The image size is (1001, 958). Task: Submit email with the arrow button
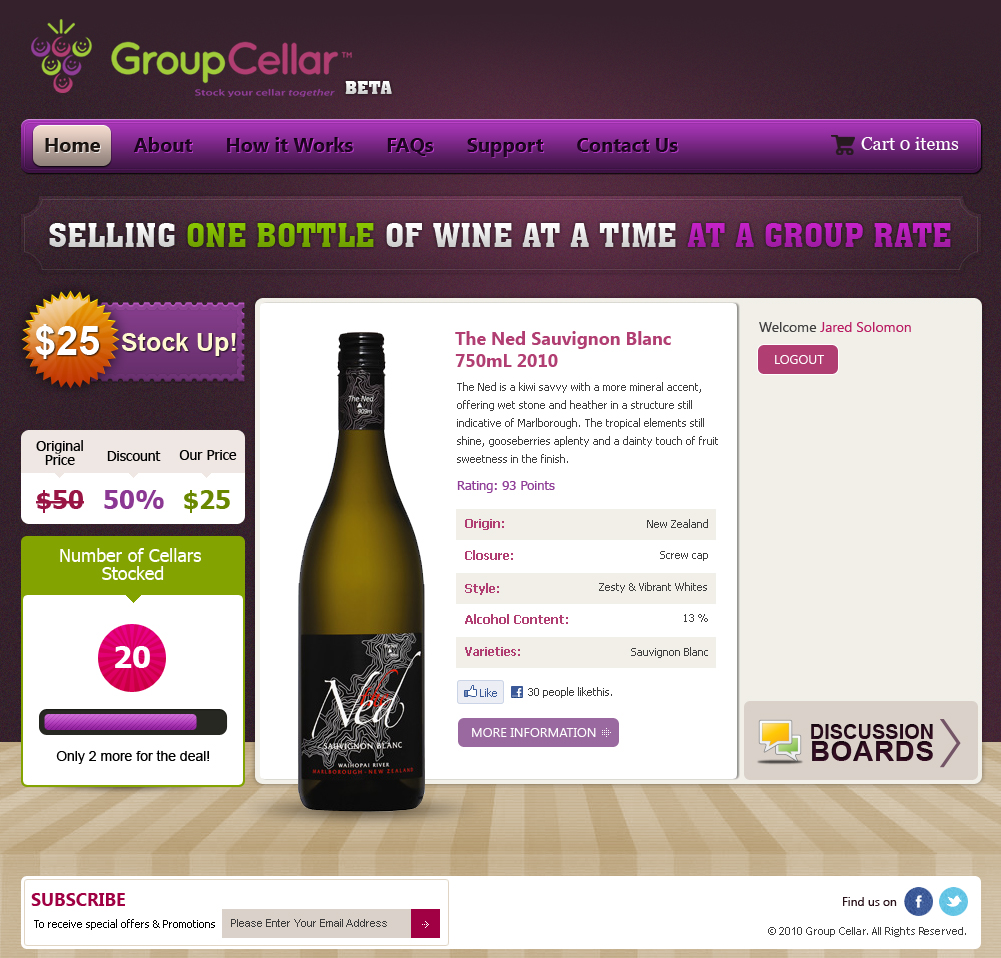[425, 923]
